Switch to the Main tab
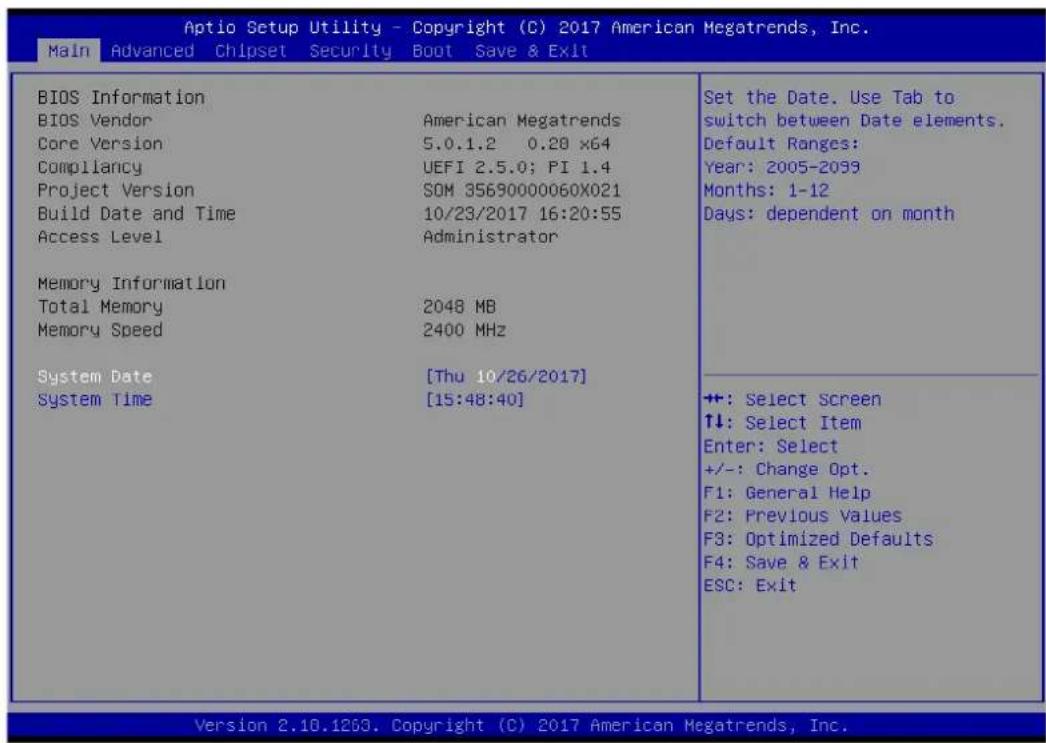Screen dimensions: 1046x743 point(68,51)
